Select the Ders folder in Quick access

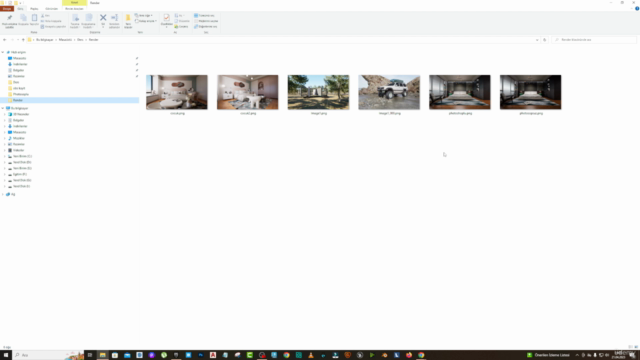(x=16, y=82)
